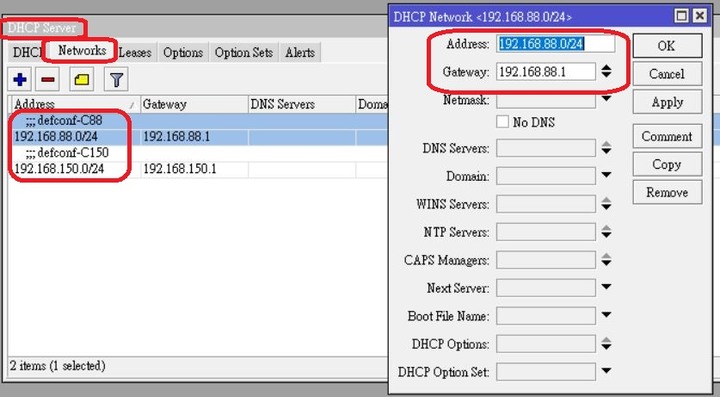Click the WINS Servers up/down arrows

pos(606,204)
